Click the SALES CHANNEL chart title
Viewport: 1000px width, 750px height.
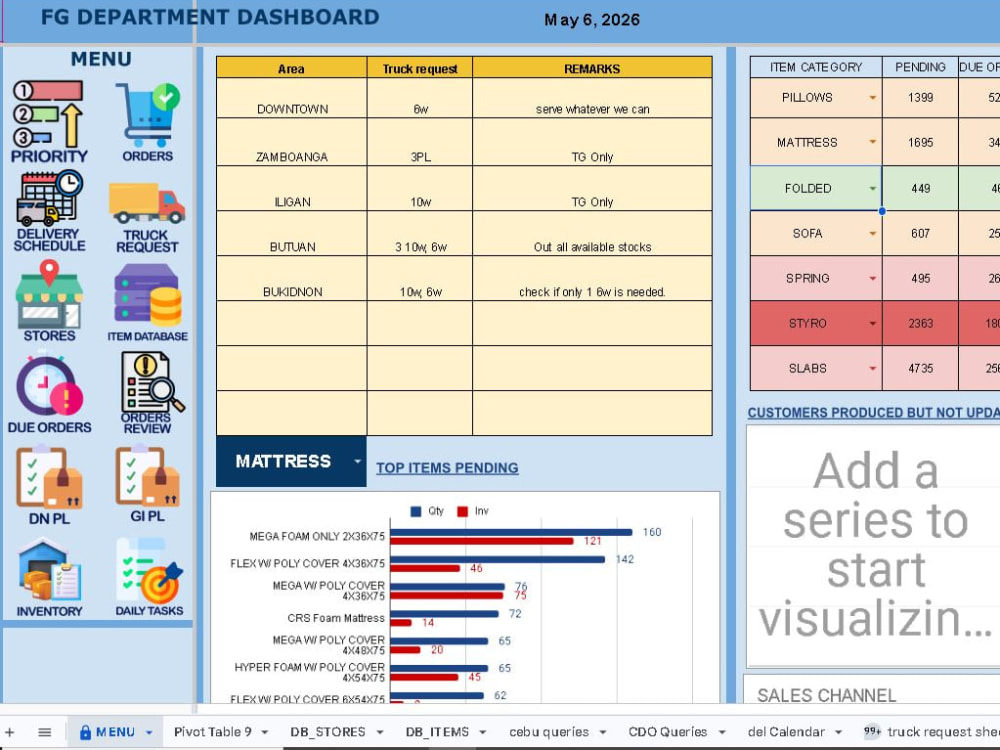[x=827, y=695]
